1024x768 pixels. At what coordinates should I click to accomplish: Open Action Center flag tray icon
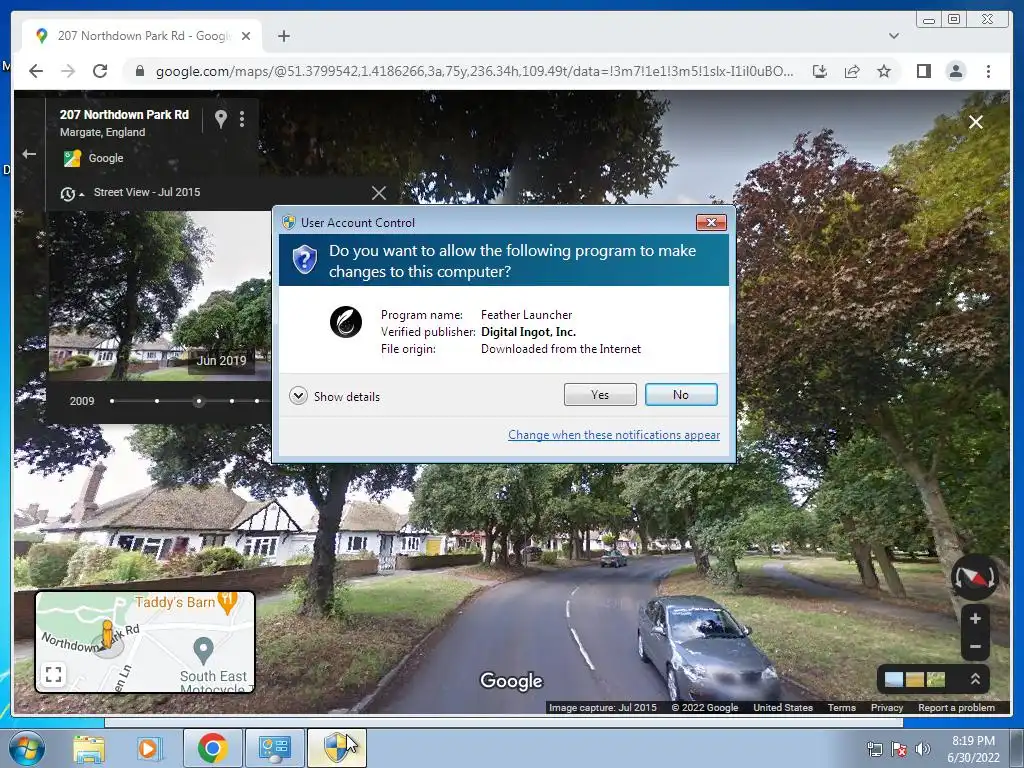pyautogui.click(x=899, y=749)
